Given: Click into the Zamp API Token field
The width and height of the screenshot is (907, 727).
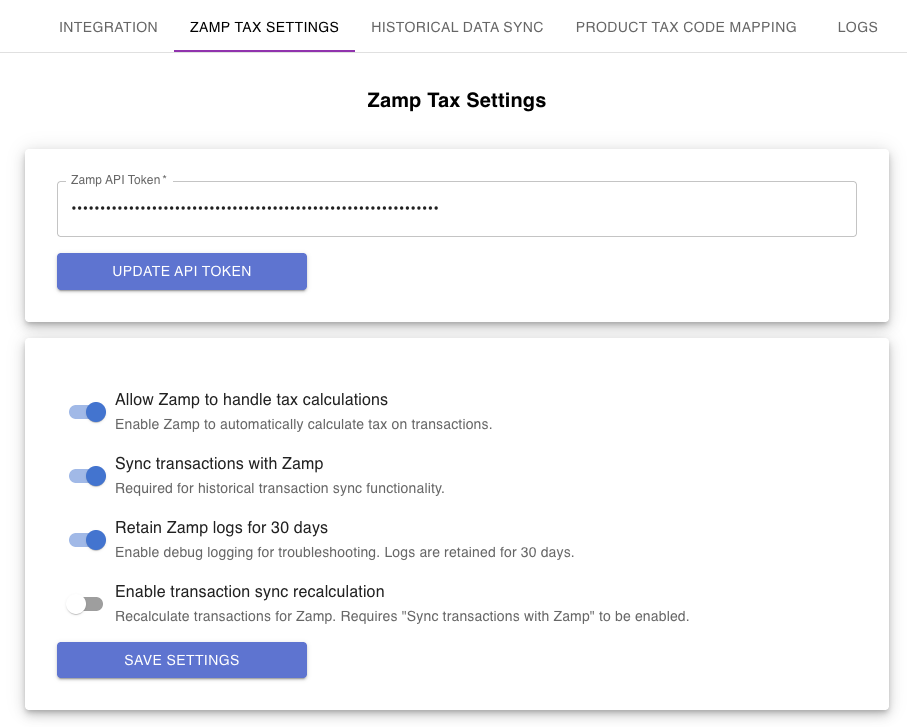Looking at the screenshot, I should (456, 209).
